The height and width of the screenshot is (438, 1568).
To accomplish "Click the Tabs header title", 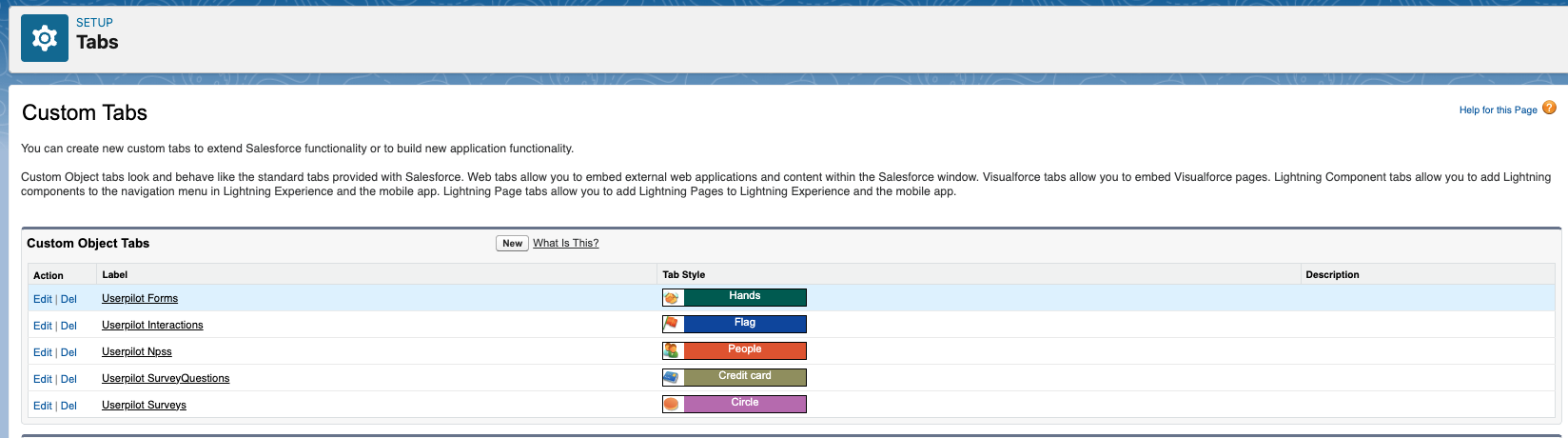I will (x=97, y=43).
